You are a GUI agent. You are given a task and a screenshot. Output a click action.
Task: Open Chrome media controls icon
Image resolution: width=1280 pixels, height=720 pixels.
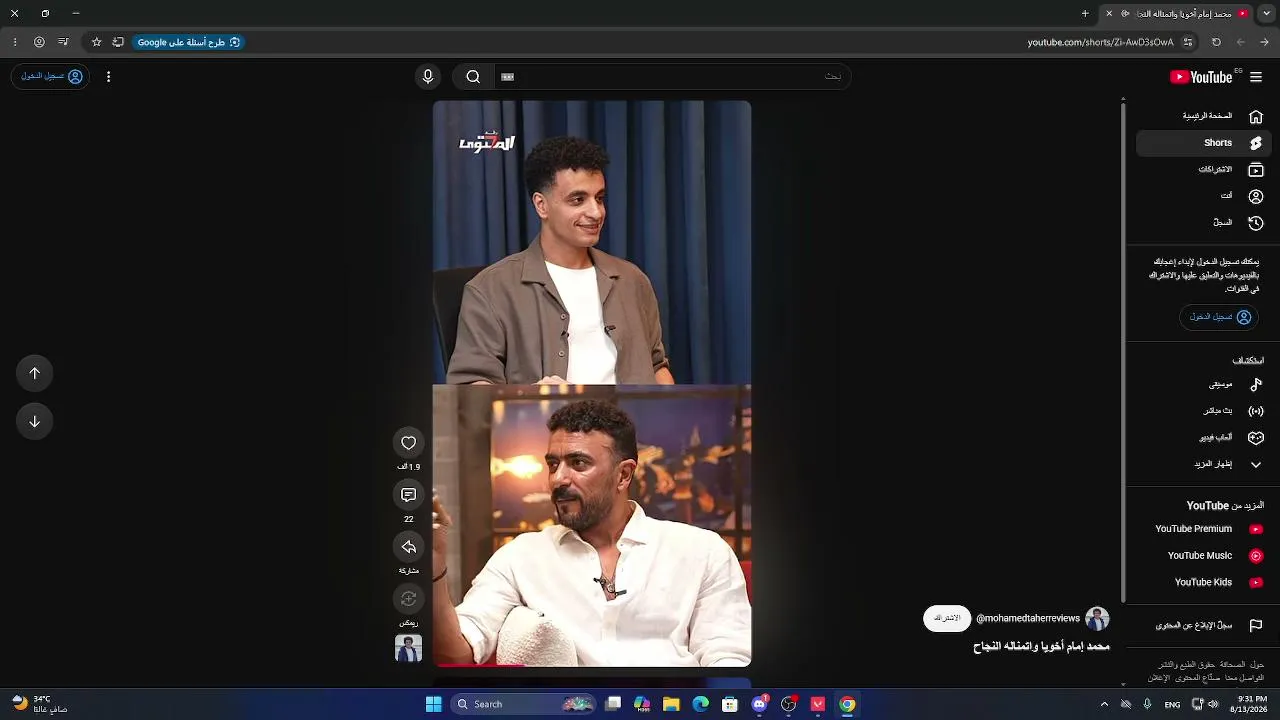tap(63, 42)
